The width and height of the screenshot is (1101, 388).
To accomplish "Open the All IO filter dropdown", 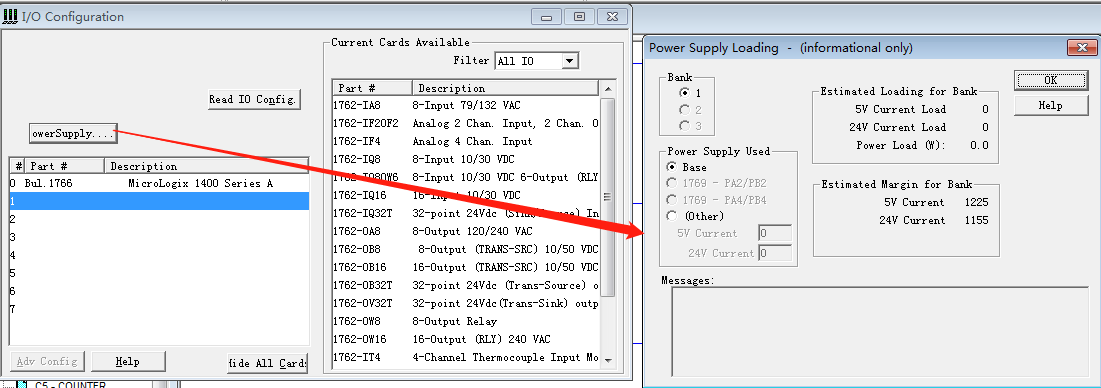I will (x=570, y=61).
